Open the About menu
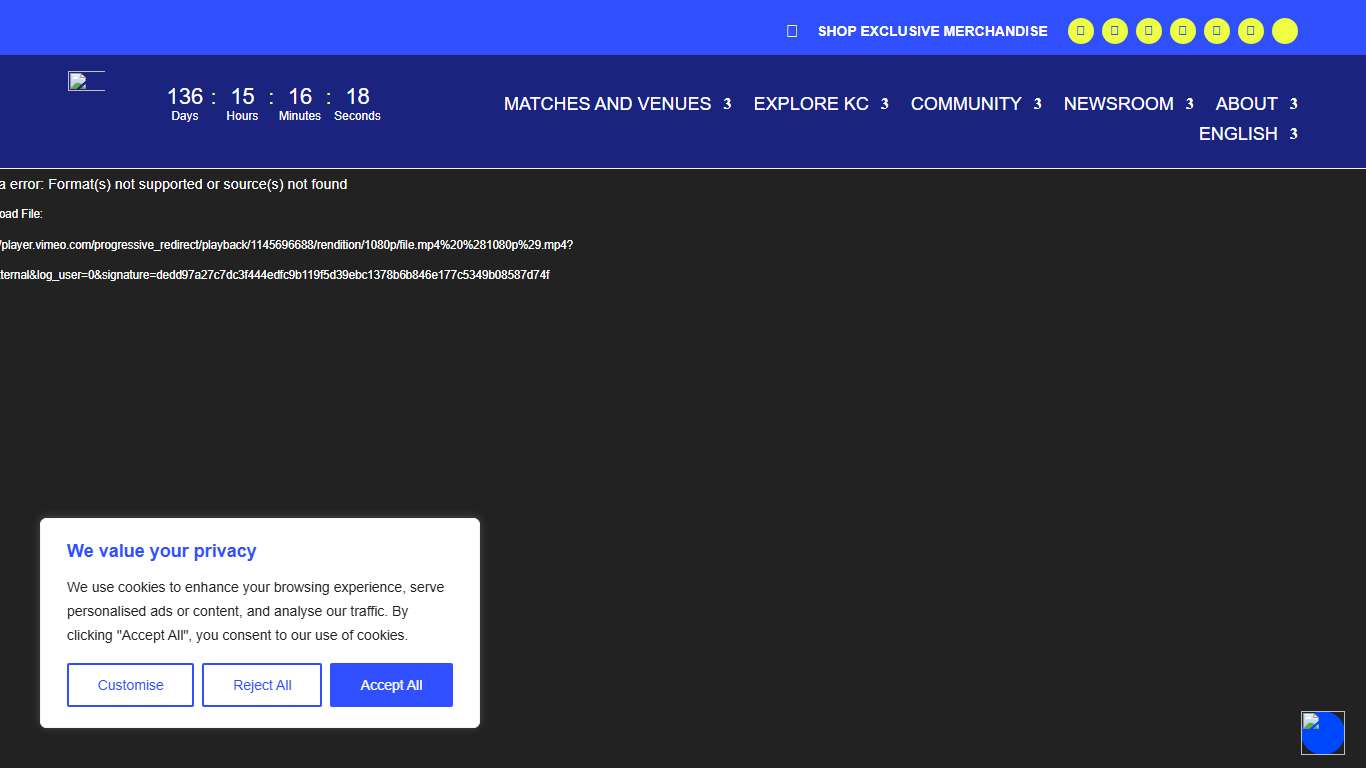Viewport: 1366px width, 768px height. 1246,104
